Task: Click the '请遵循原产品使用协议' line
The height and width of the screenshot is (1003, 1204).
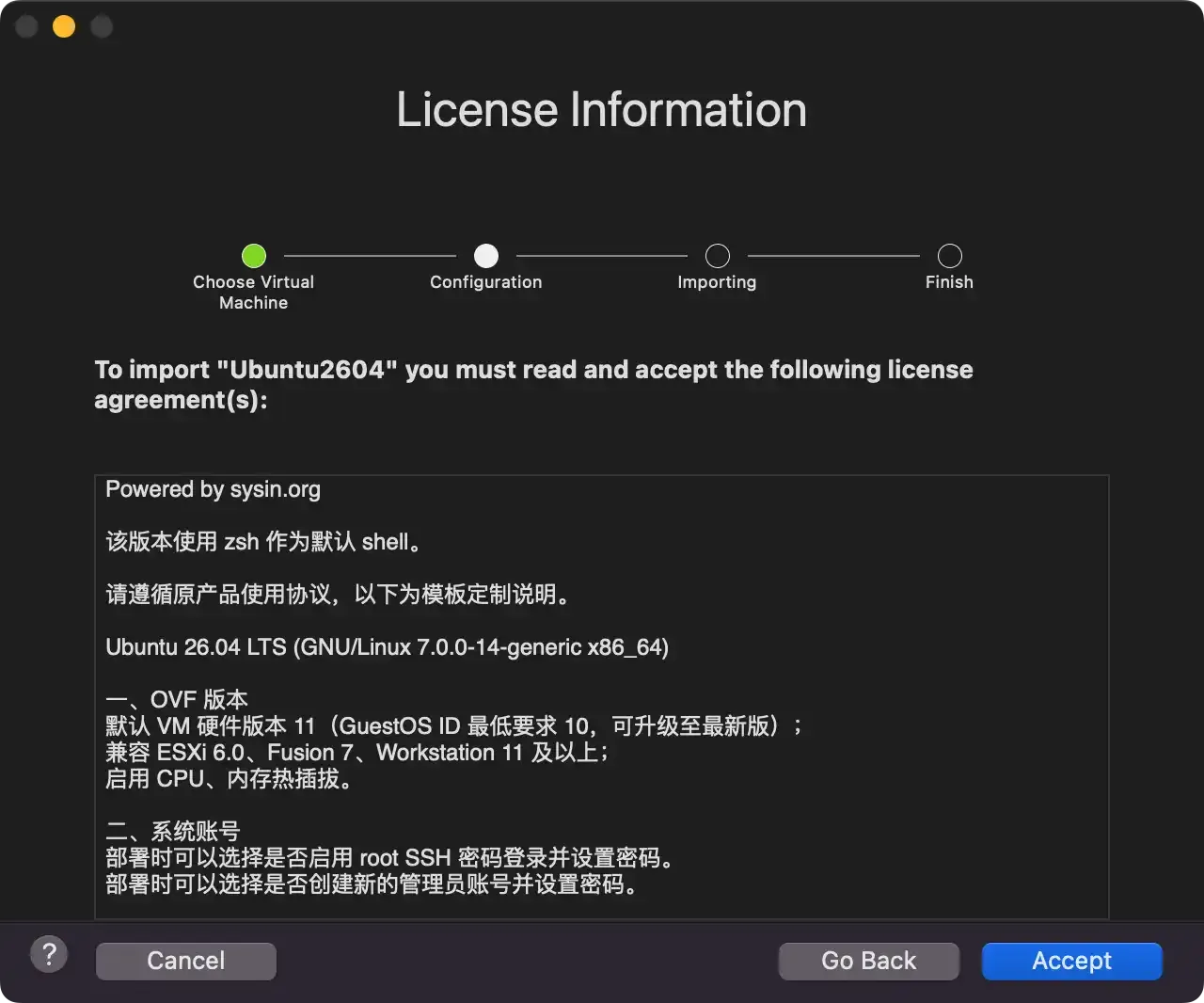Action: pyautogui.click(x=339, y=595)
